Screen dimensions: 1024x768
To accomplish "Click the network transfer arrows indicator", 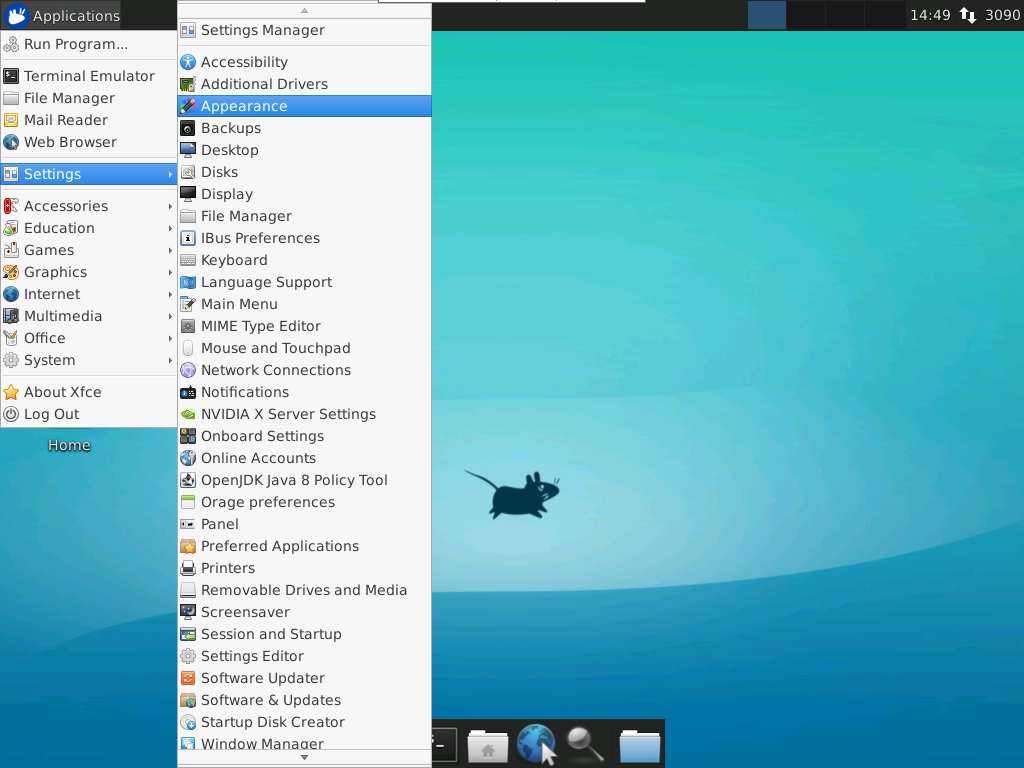I will 968,15.
